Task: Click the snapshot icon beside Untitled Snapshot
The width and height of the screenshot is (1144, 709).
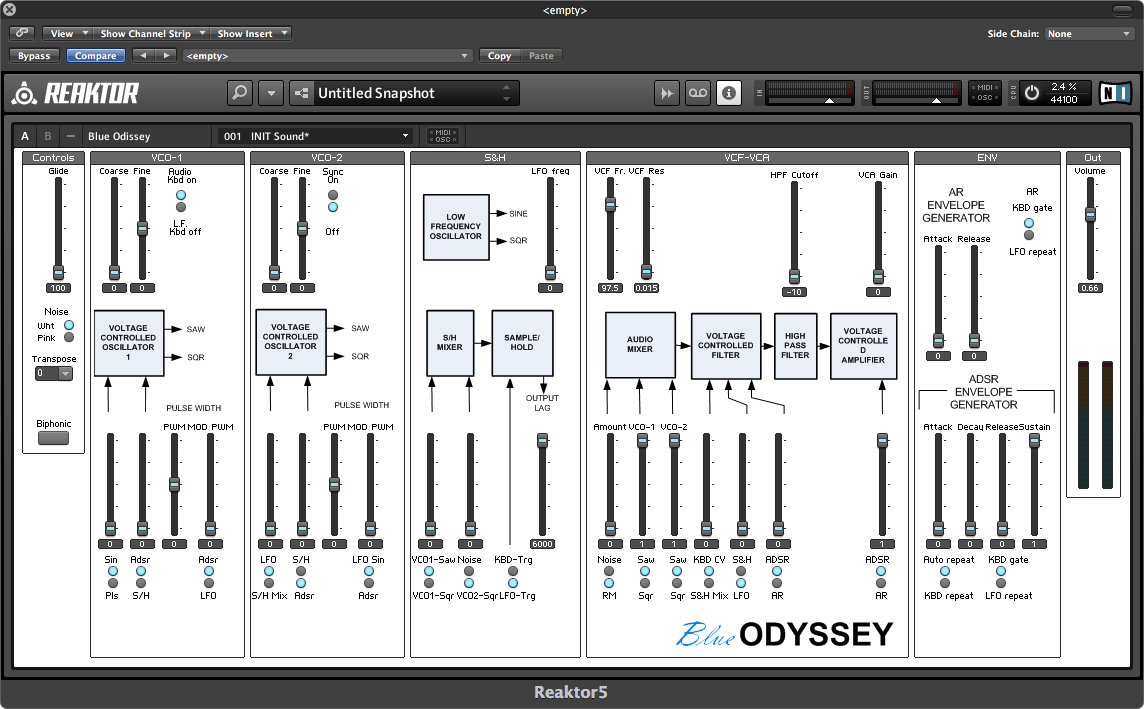Action: coord(301,93)
